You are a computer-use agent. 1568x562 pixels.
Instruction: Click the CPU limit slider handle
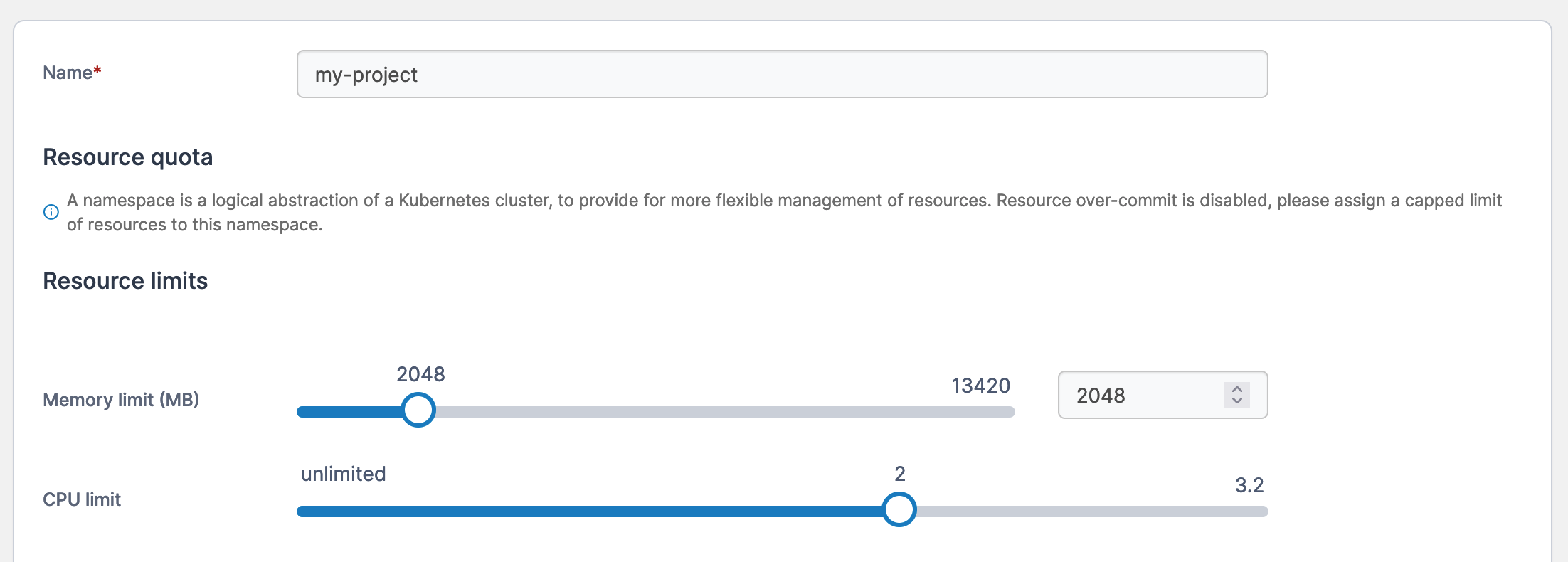click(899, 510)
